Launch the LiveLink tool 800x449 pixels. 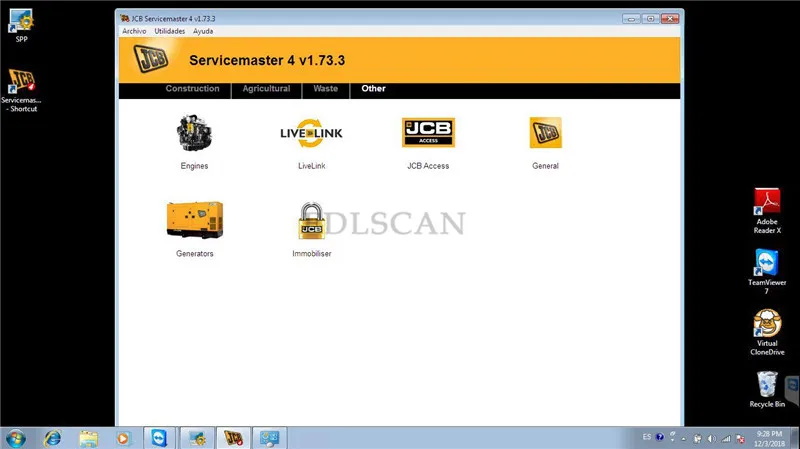coord(311,133)
